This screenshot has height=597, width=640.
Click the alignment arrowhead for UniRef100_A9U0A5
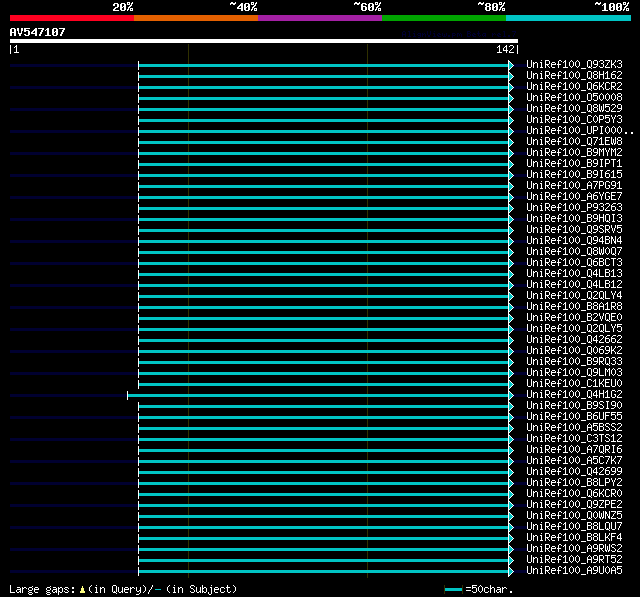click(x=511, y=571)
